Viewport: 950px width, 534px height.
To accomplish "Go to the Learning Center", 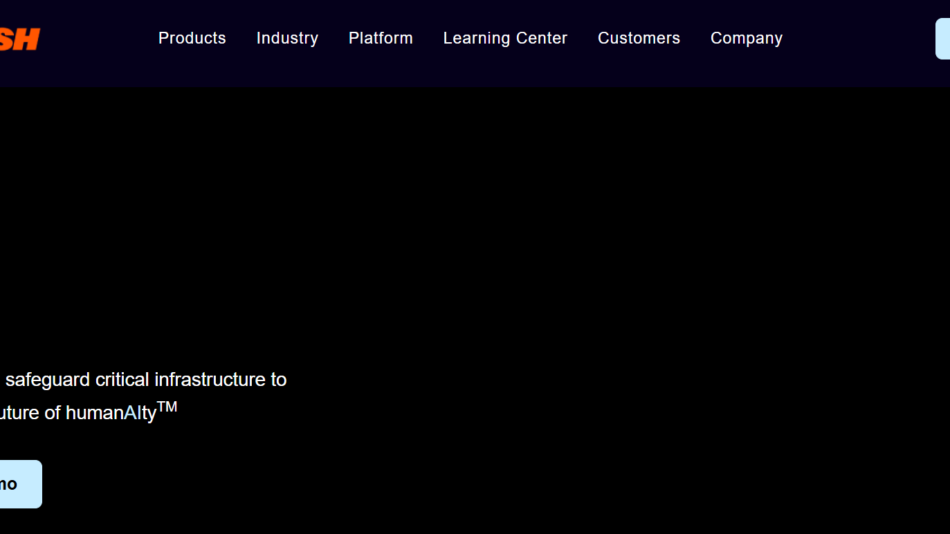I will [505, 38].
